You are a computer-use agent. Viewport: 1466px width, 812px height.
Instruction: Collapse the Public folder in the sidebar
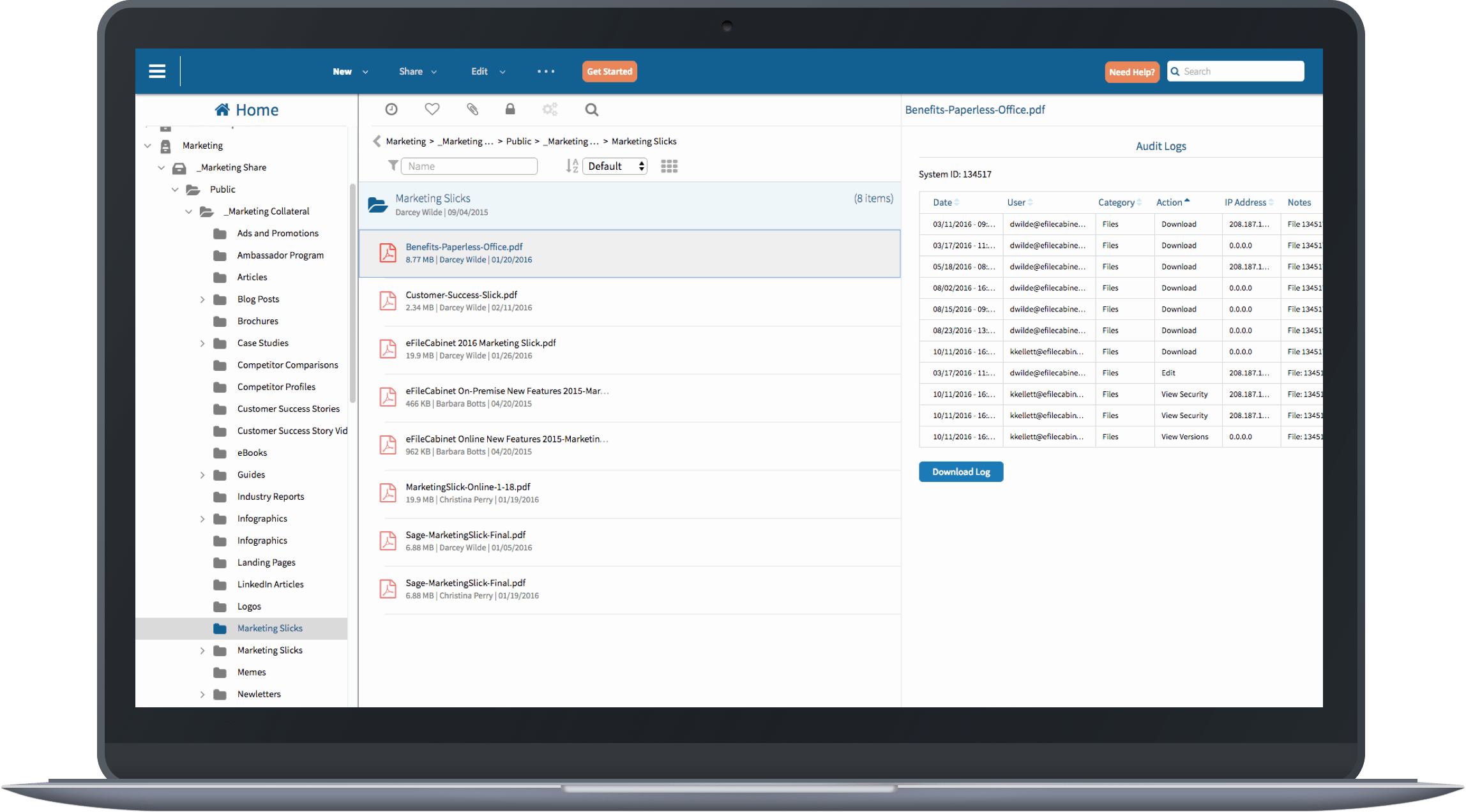pos(175,189)
